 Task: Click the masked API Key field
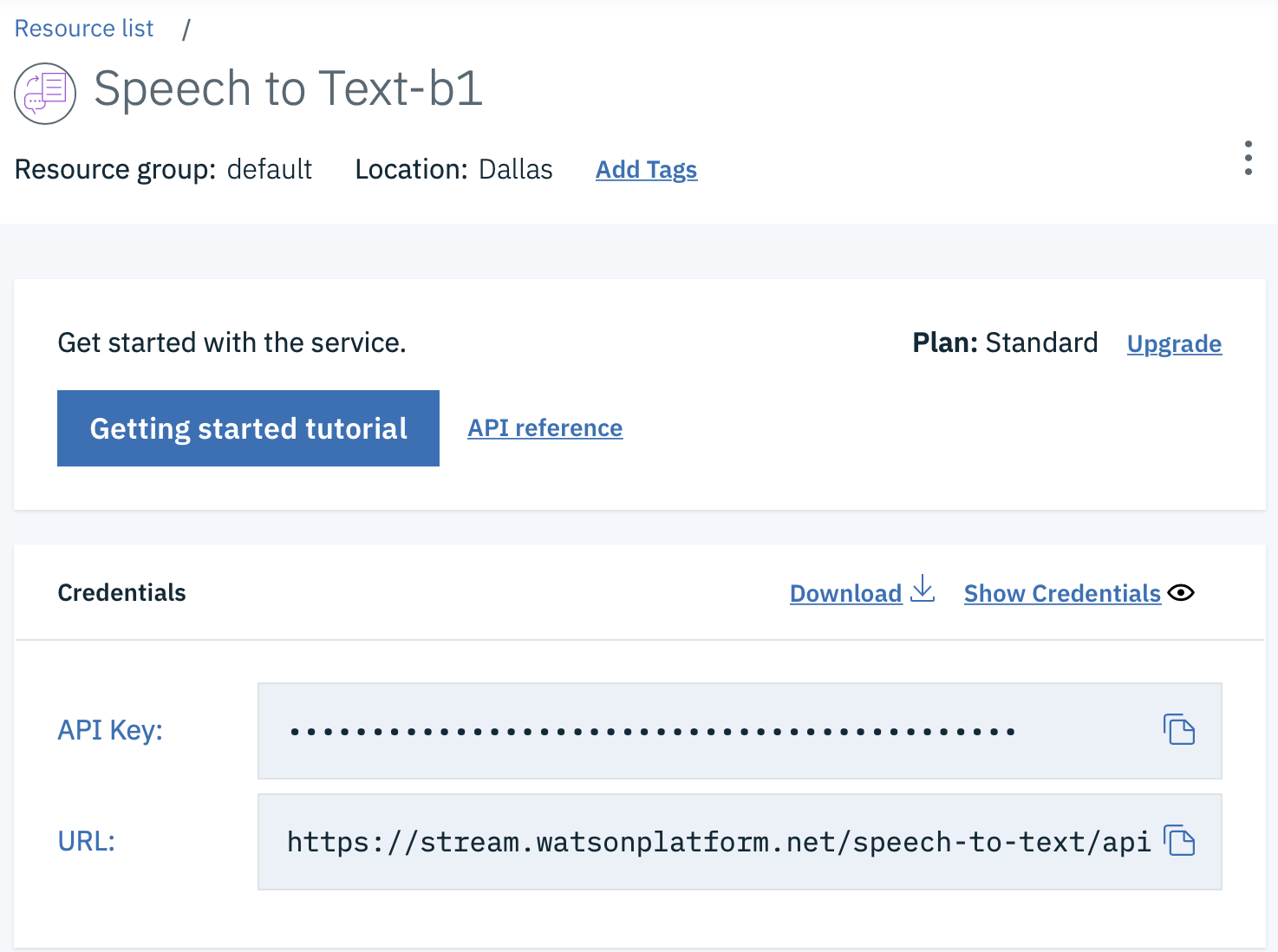click(740, 731)
